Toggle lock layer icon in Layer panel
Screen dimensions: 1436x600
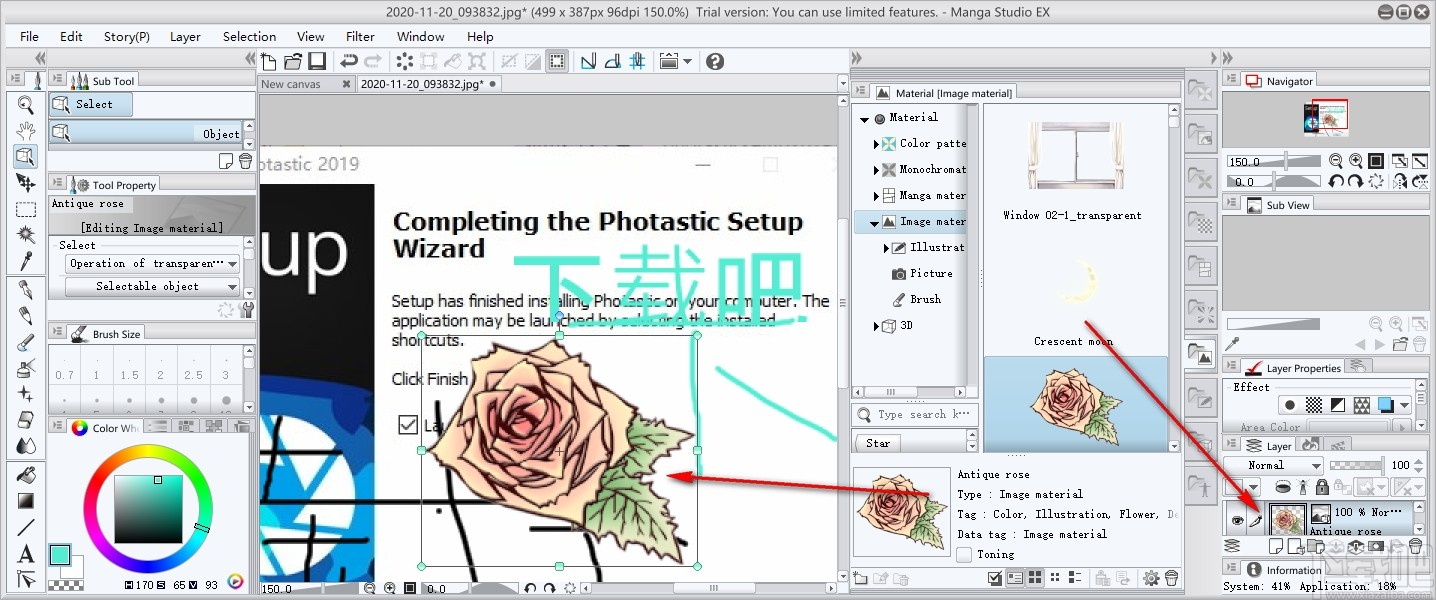1323,487
